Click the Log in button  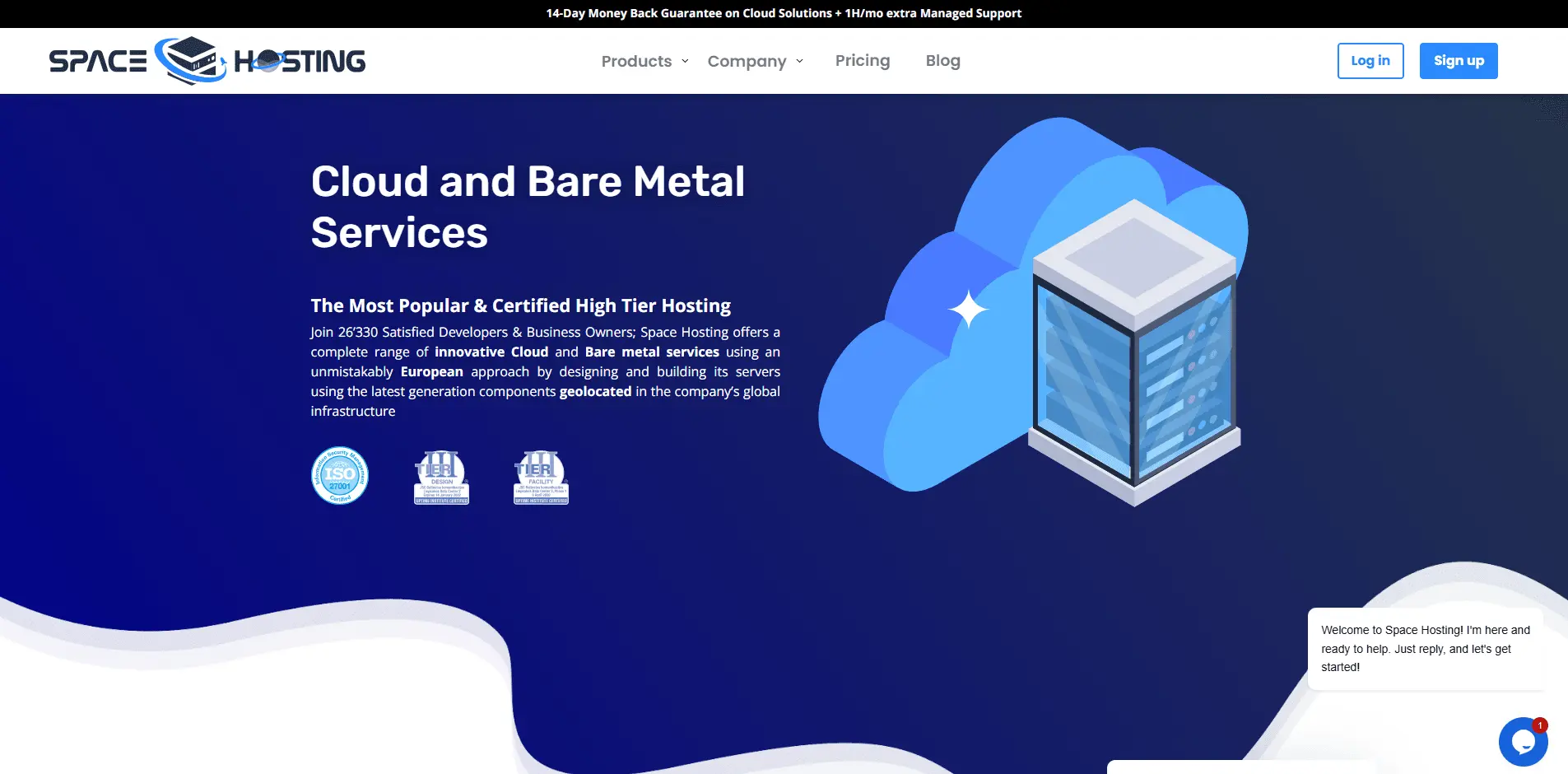coord(1370,61)
